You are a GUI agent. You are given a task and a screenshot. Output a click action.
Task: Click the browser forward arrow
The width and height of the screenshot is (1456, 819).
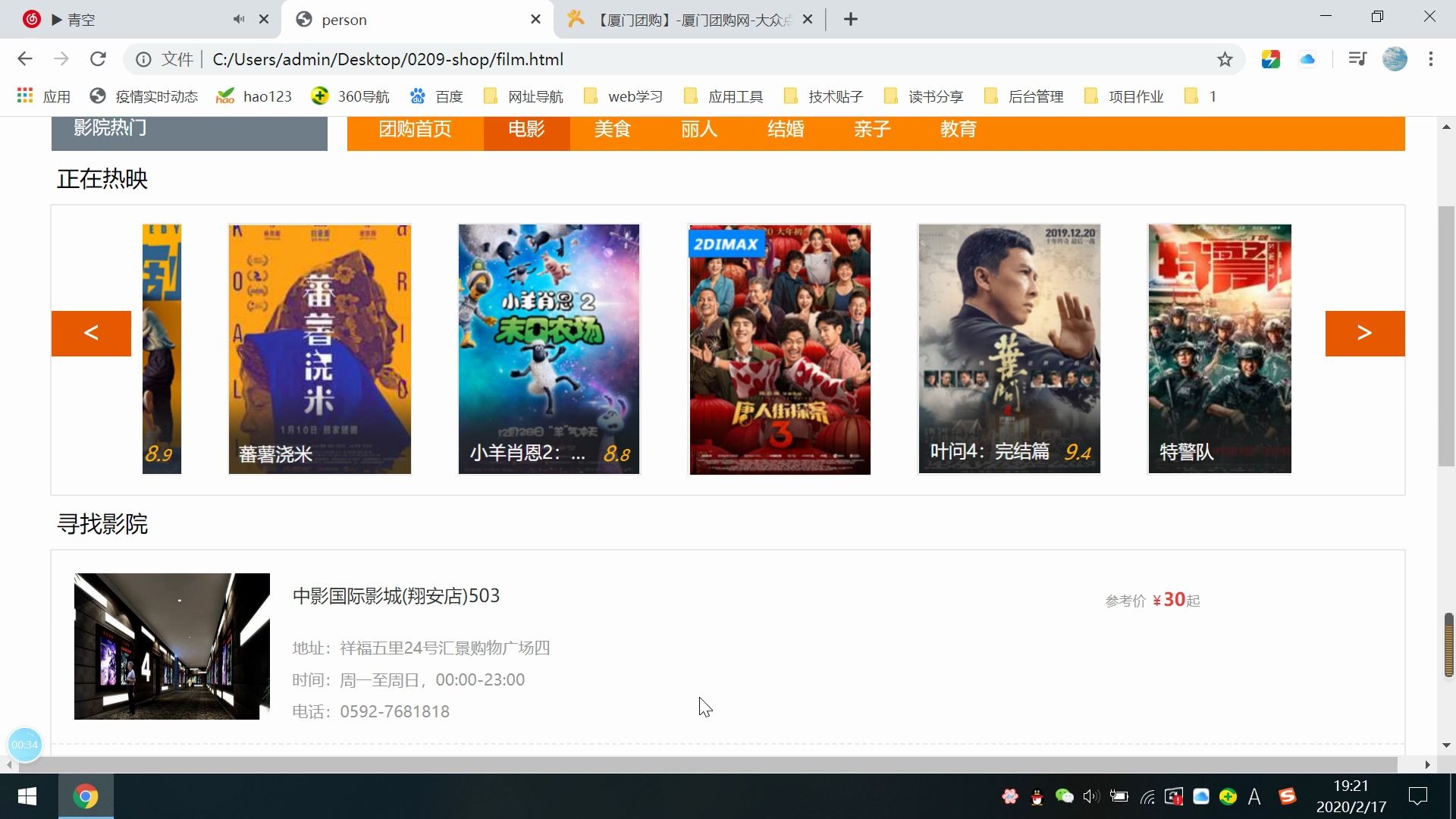61,59
